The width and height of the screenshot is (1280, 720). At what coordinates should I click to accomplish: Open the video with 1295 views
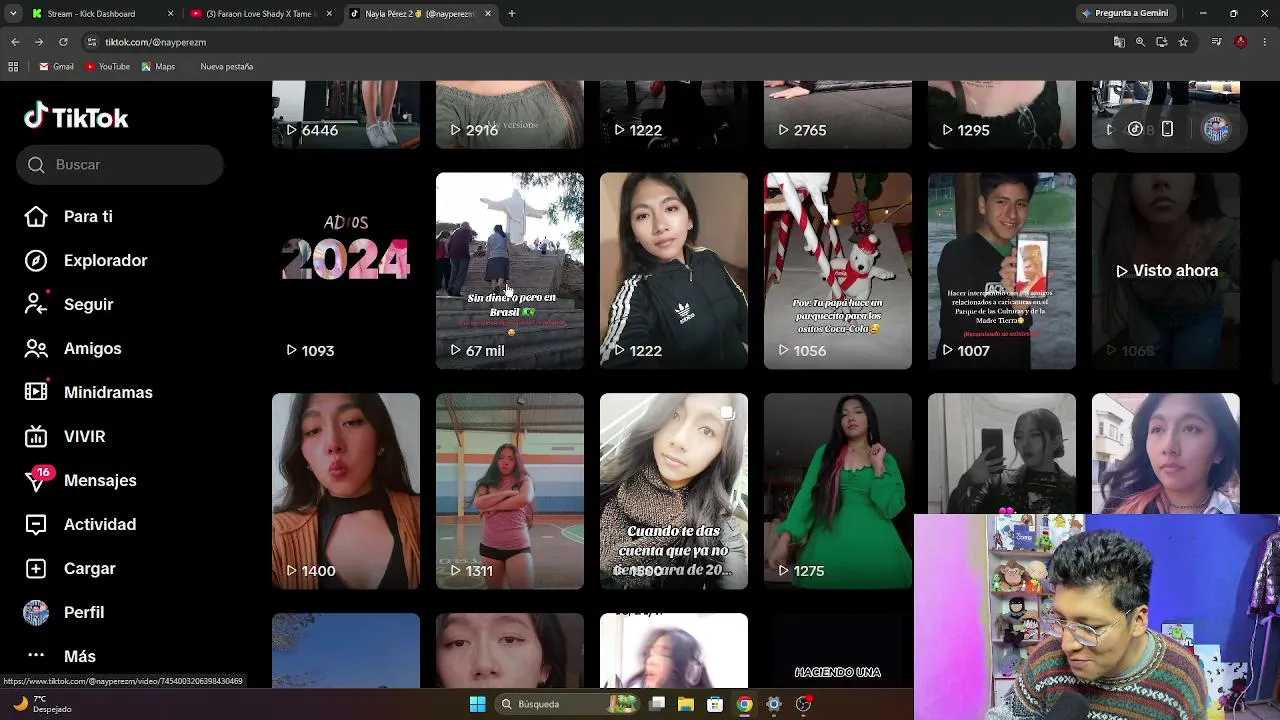click(x=1002, y=115)
